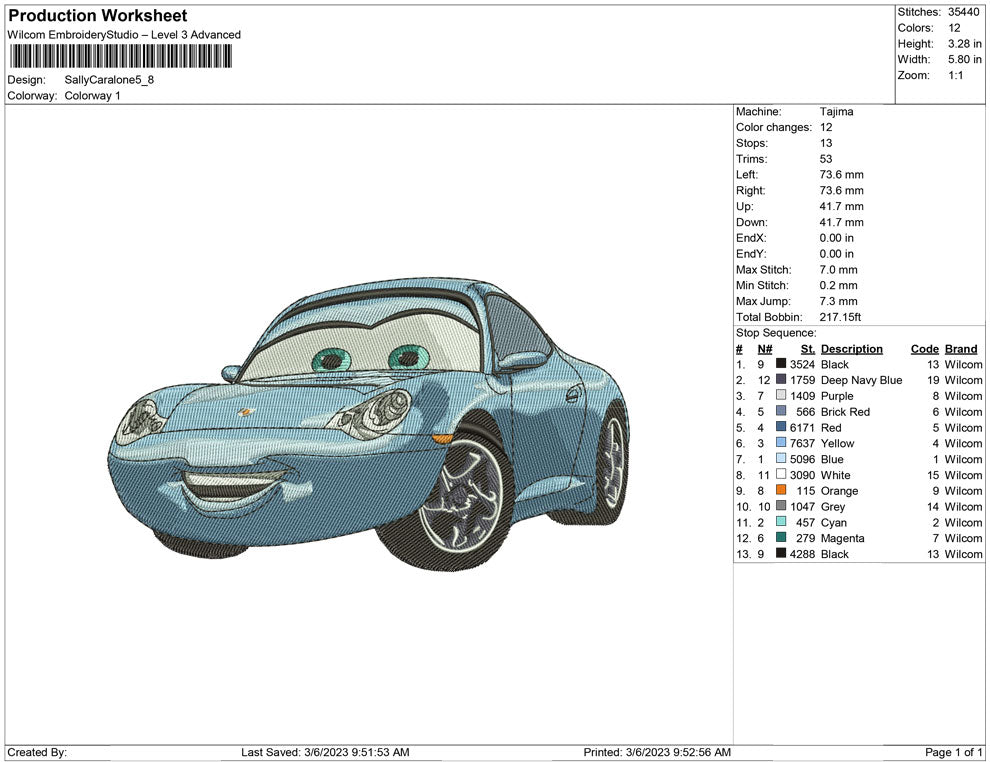This screenshot has height=762, width=990.
Task: Click the Brick Red color swatch
Action: pyautogui.click(x=781, y=412)
